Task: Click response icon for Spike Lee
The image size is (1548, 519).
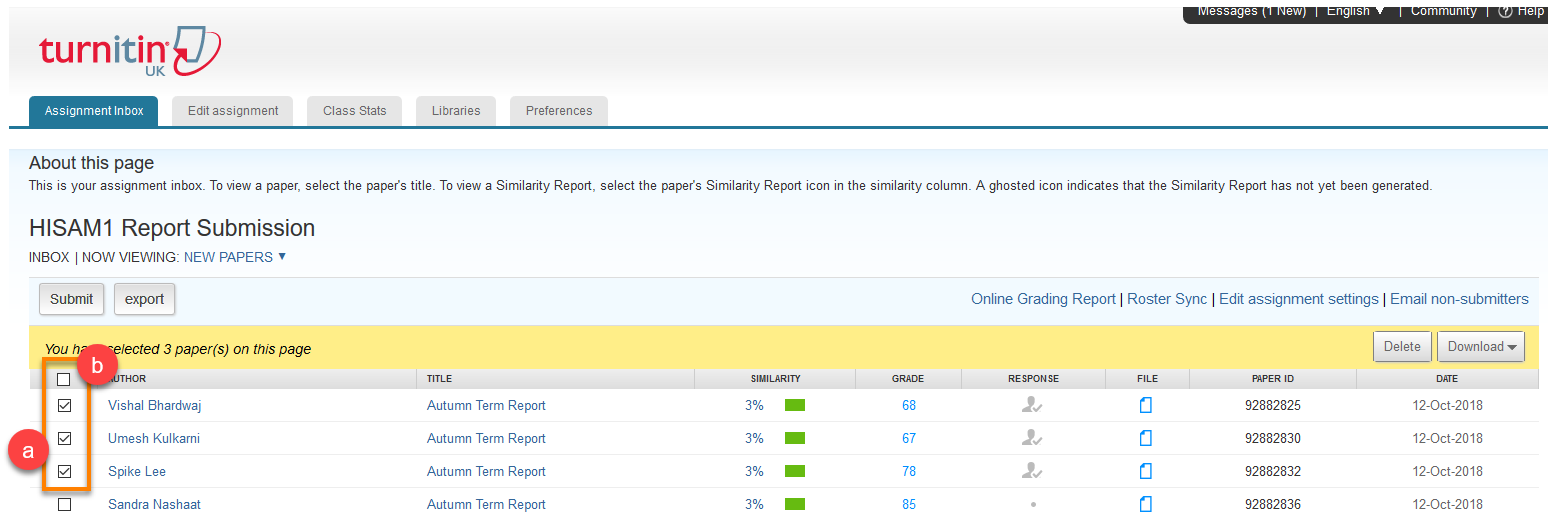Action: pyautogui.click(x=1032, y=471)
